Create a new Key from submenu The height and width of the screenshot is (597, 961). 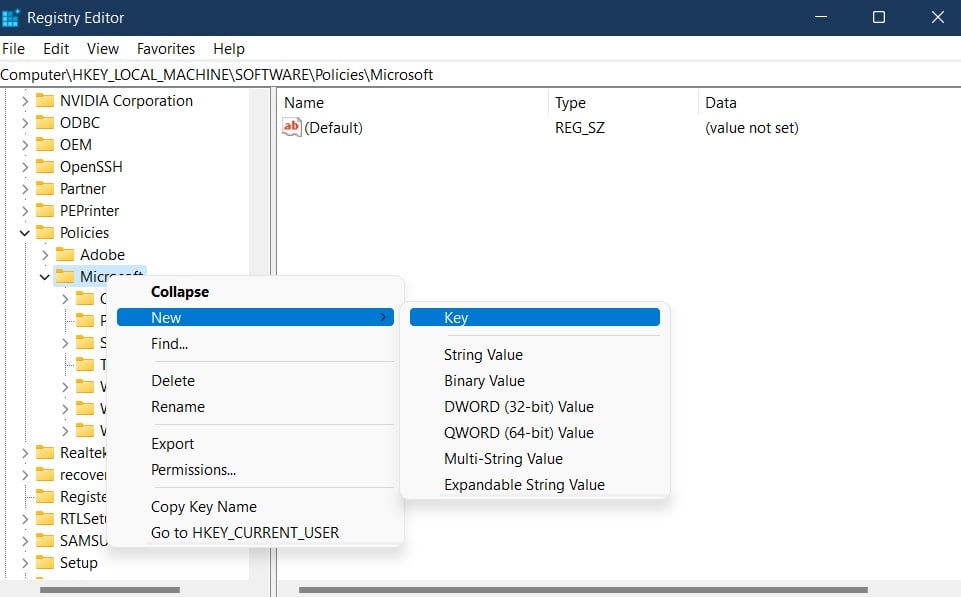(x=534, y=318)
